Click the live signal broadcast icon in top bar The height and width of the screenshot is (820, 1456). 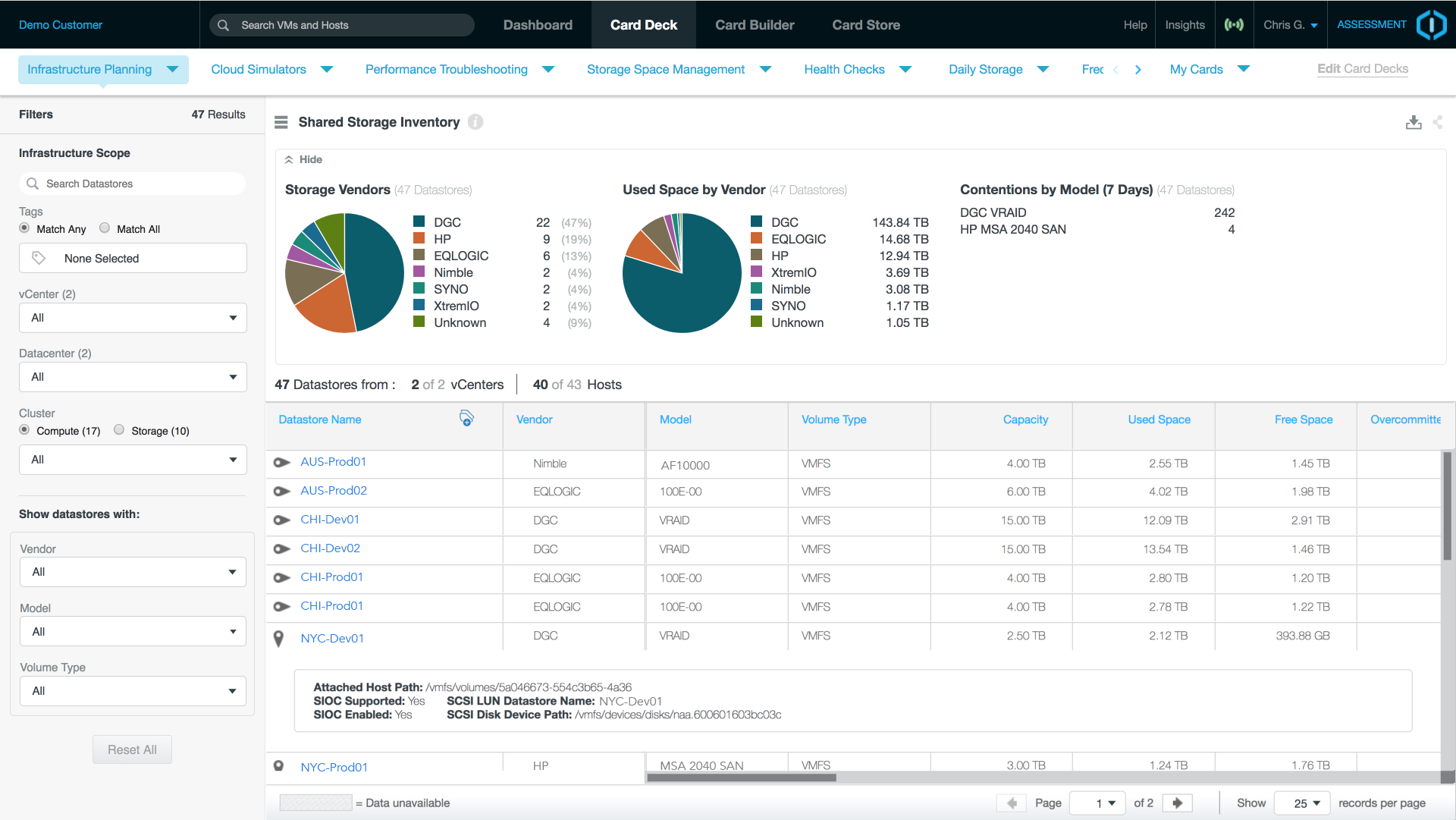(1234, 25)
